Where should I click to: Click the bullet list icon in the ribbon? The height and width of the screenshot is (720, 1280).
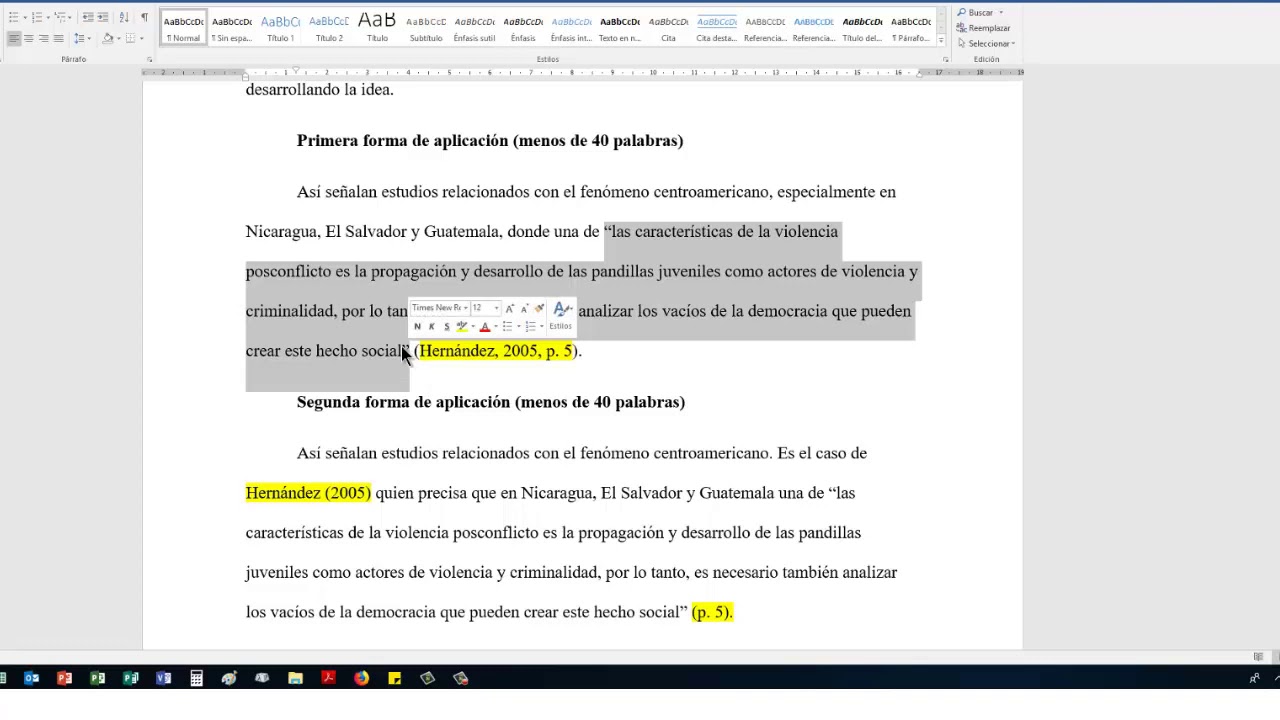point(13,17)
